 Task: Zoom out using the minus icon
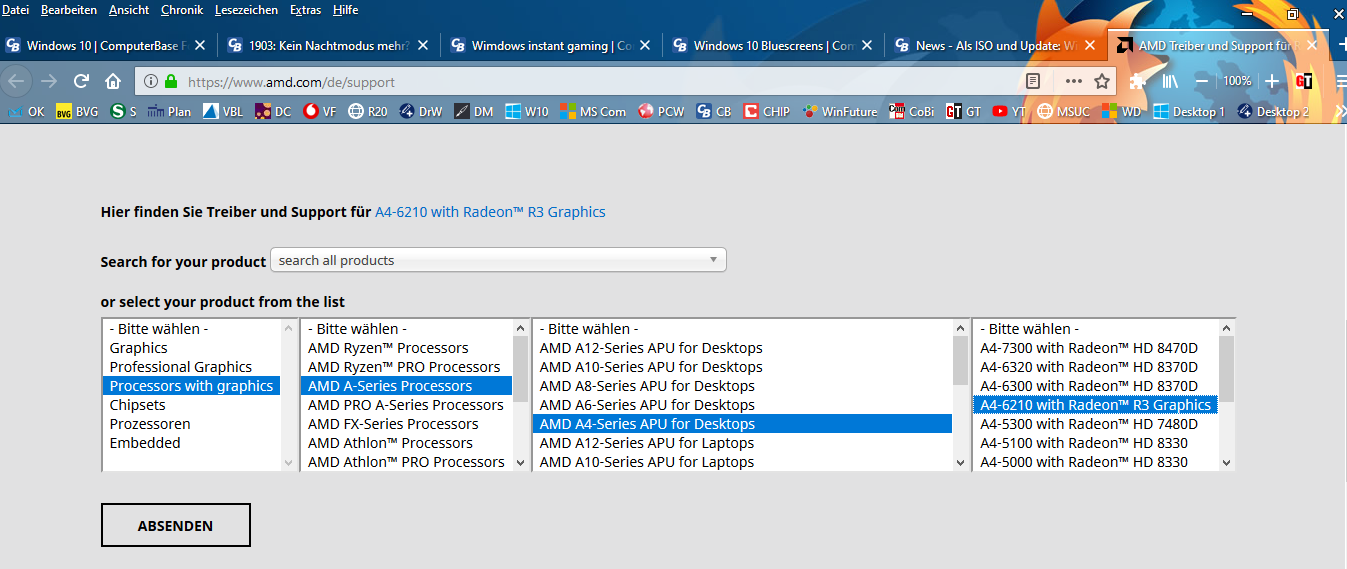pos(1202,81)
